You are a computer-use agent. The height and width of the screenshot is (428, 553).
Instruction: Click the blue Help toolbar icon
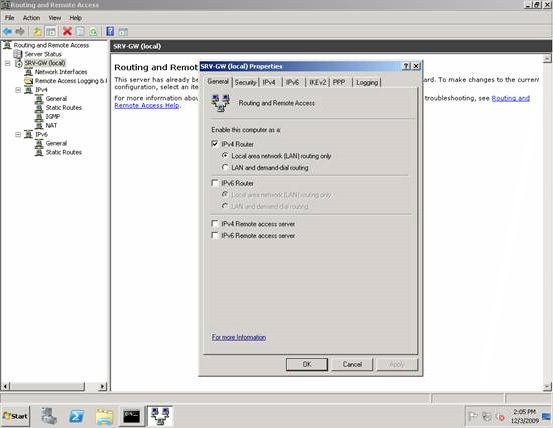[110, 31]
